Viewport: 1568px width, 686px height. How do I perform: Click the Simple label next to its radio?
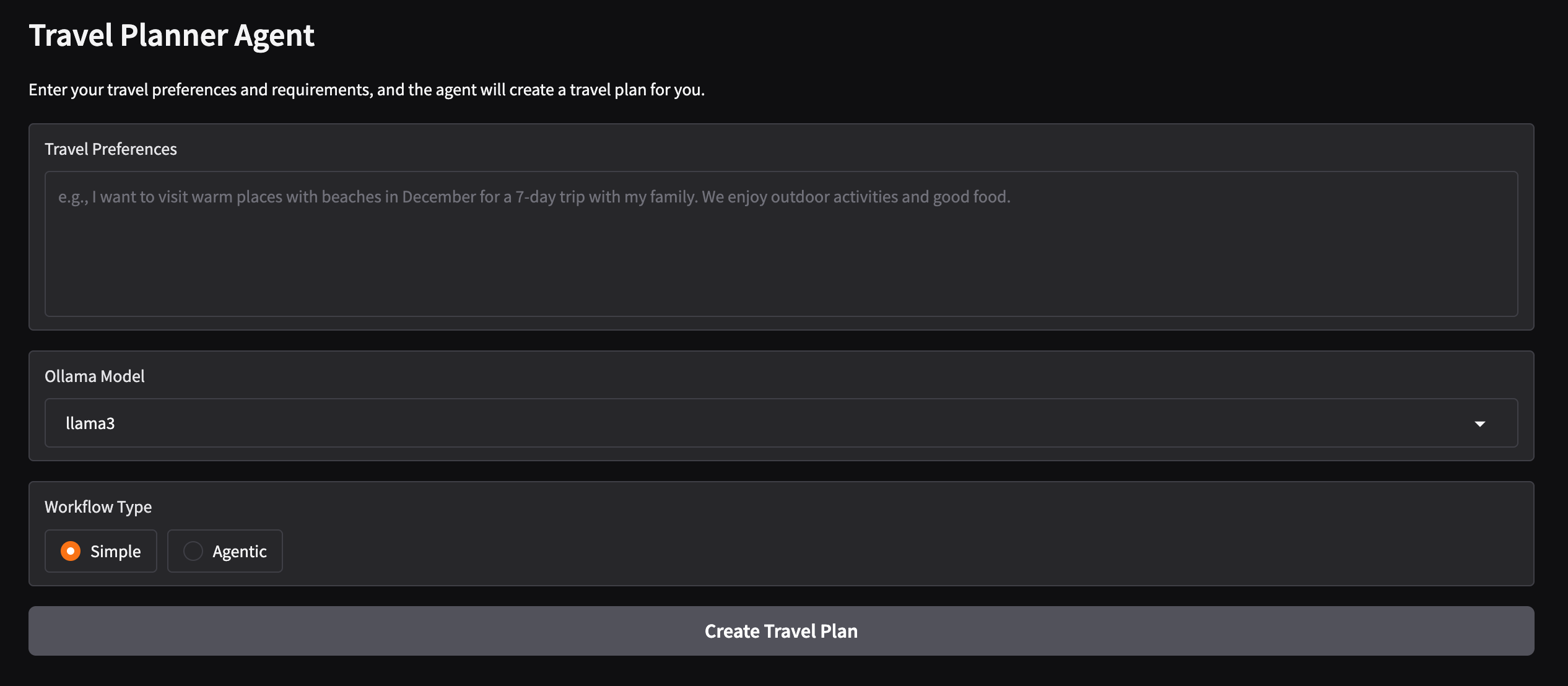pyautogui.click(x=115, y=550)
